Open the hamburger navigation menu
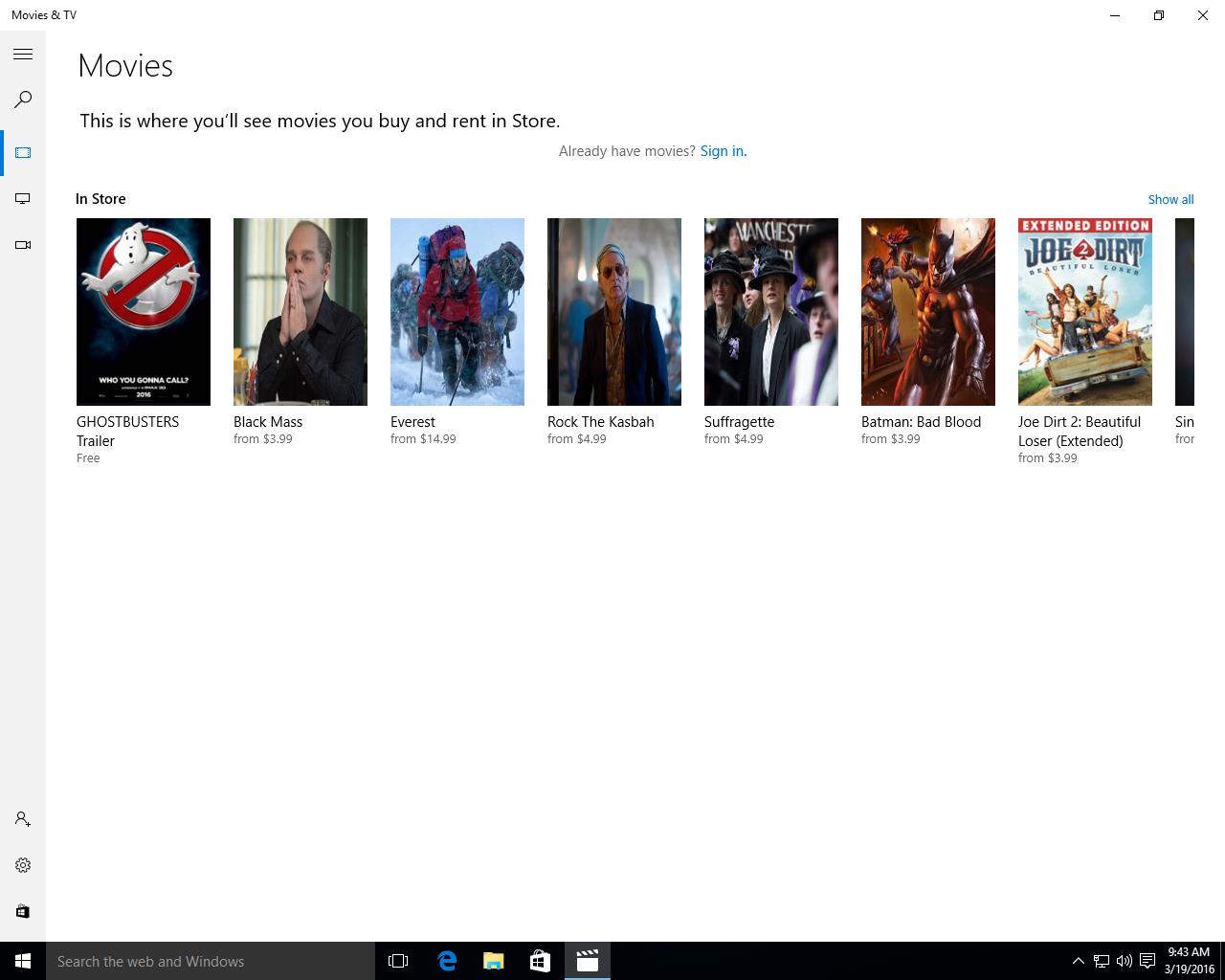The image size is (1225, 980). pos(23,55)
